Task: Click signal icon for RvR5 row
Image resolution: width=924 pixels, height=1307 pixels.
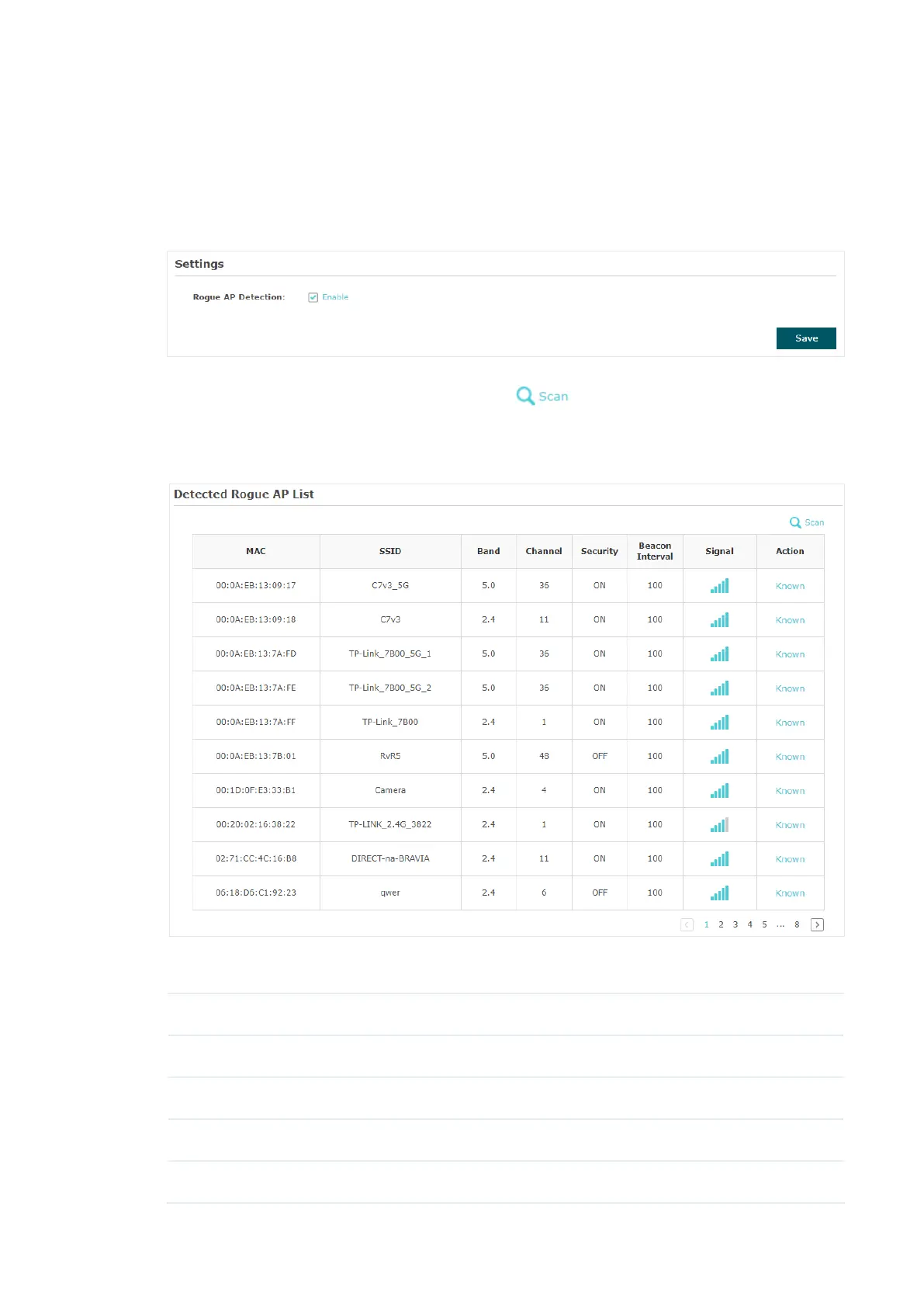Action: tap(719, 757)
